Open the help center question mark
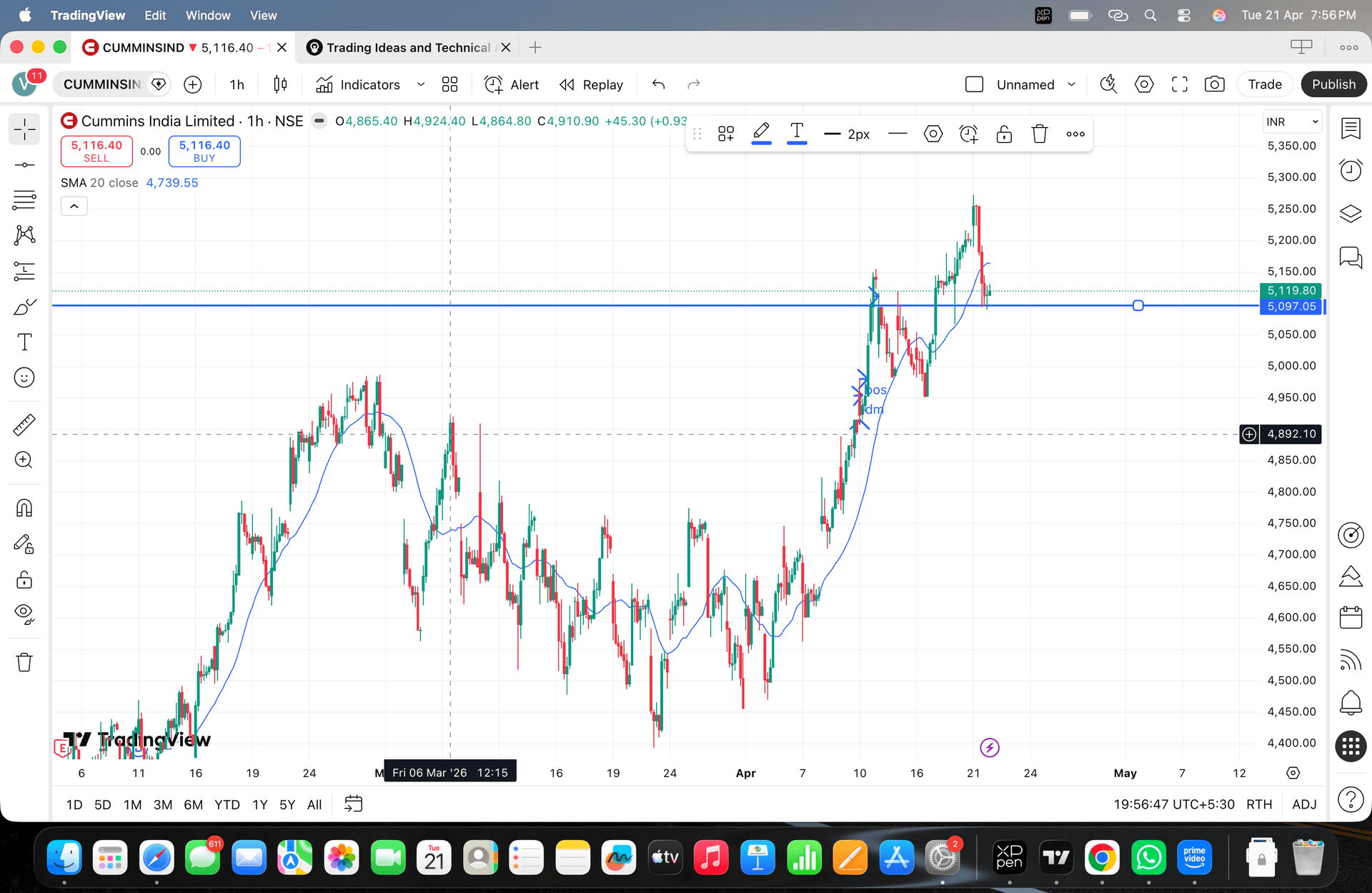Viewport: 1372px width, 893px height. click(1351, 799)
